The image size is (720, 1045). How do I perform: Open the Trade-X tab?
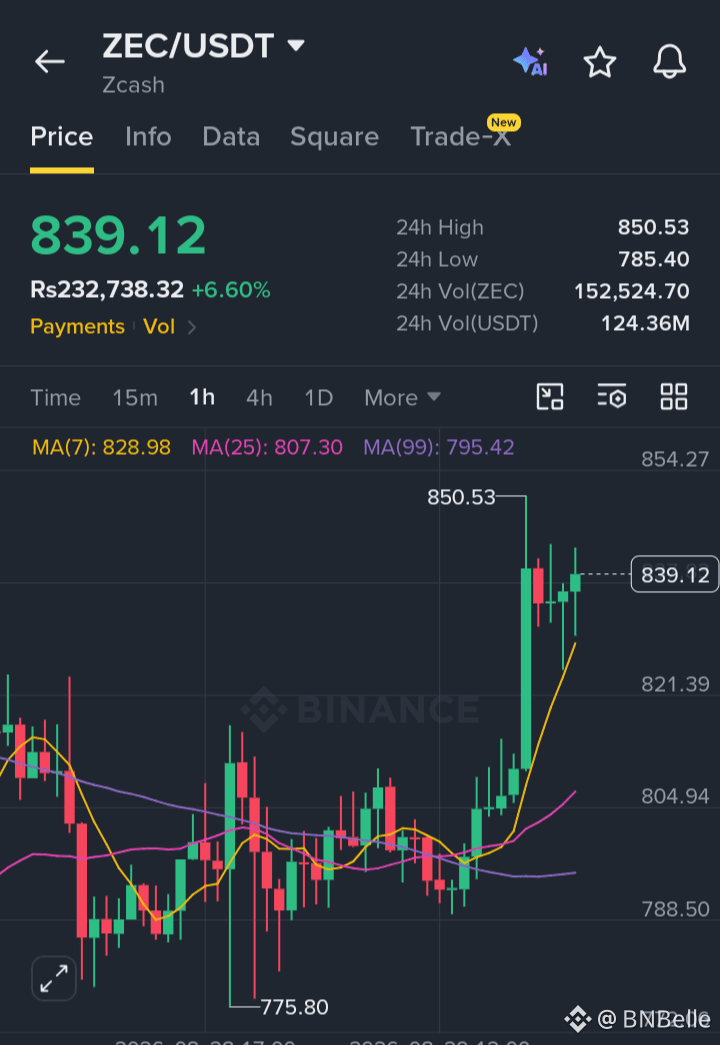(460, 137)
